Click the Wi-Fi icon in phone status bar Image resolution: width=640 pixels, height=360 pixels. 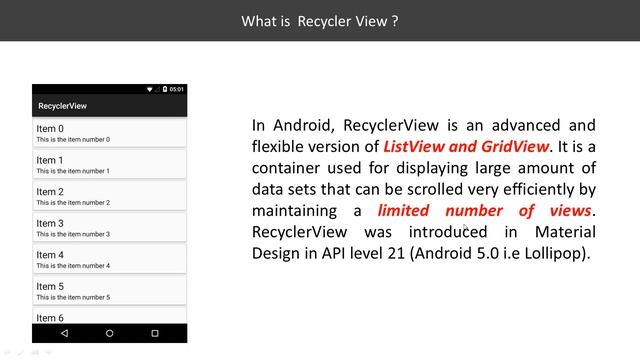[149, 89]
